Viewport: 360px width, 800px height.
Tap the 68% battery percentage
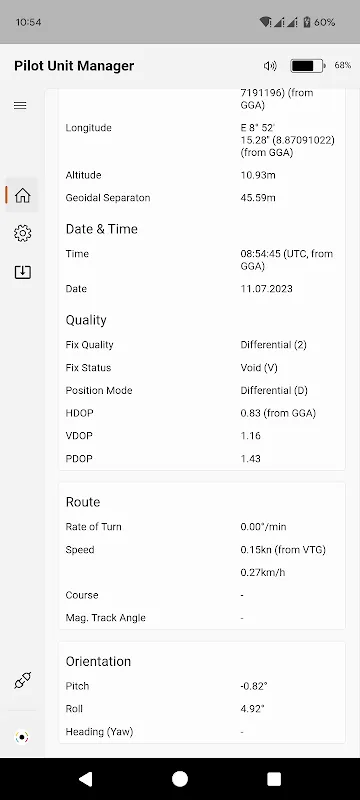(343, 65)
